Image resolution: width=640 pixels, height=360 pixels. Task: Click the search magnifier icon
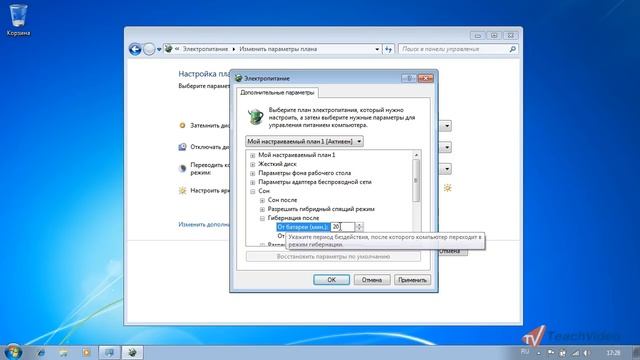[x=513, y=49]
